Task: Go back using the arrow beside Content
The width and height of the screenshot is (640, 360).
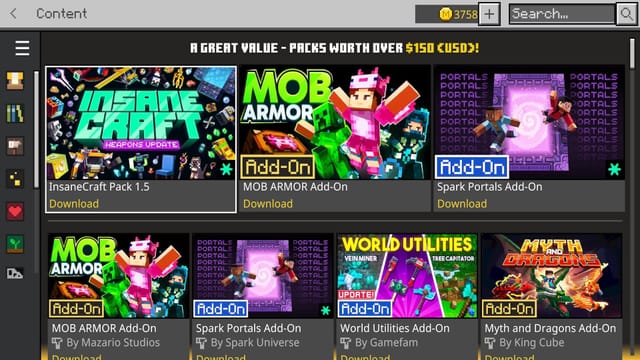Action: [13, 13]
